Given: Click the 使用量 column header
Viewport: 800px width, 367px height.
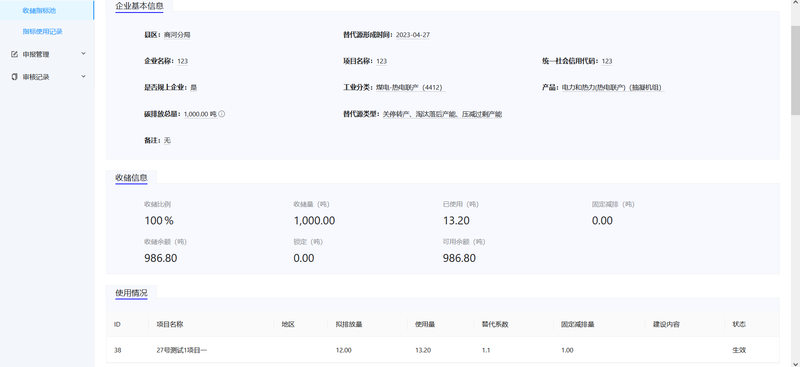Looking at the screenshot, I should tap(424, 325).
